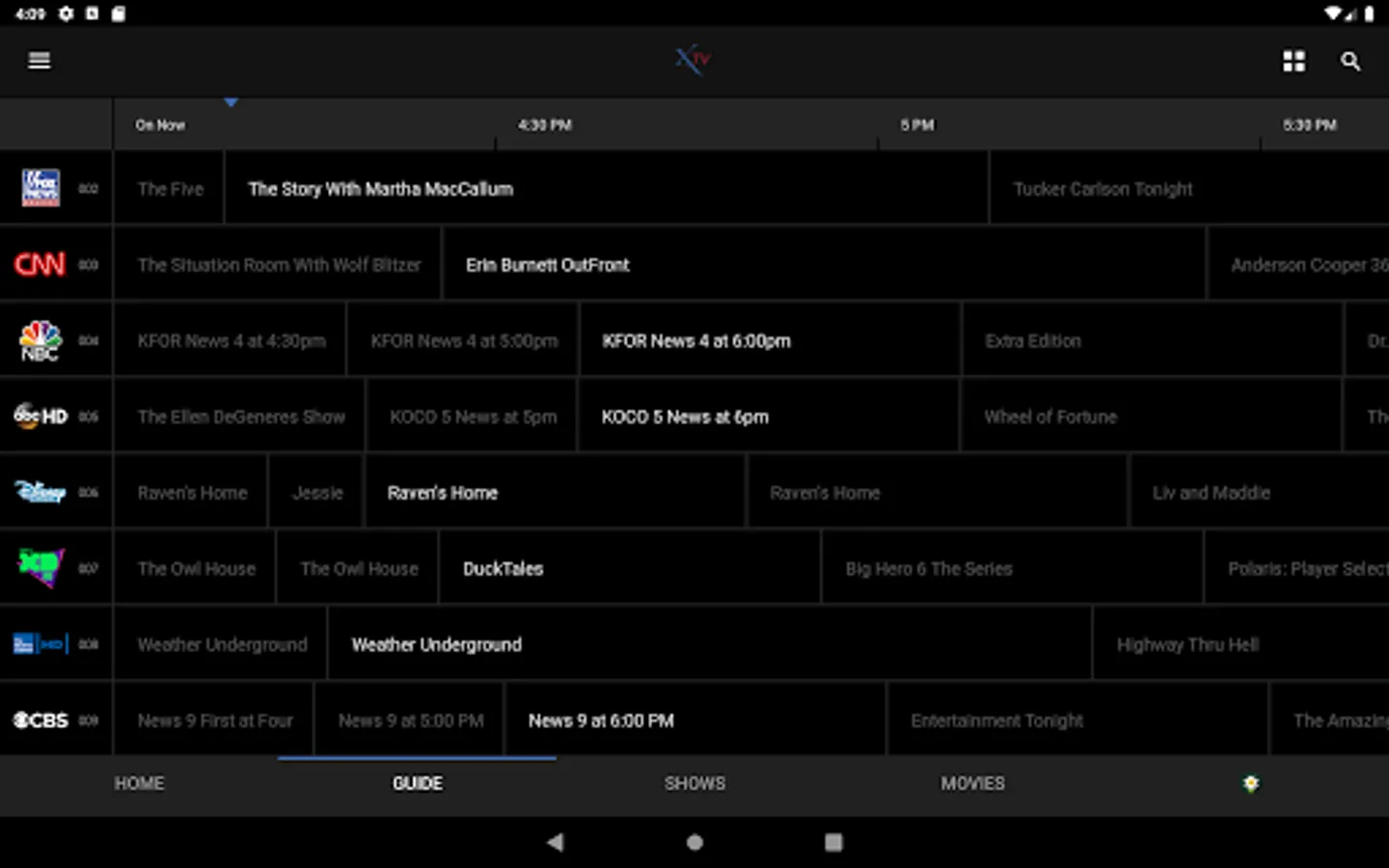
Task: Select News 9 First at Four
Action: (214, 719)
